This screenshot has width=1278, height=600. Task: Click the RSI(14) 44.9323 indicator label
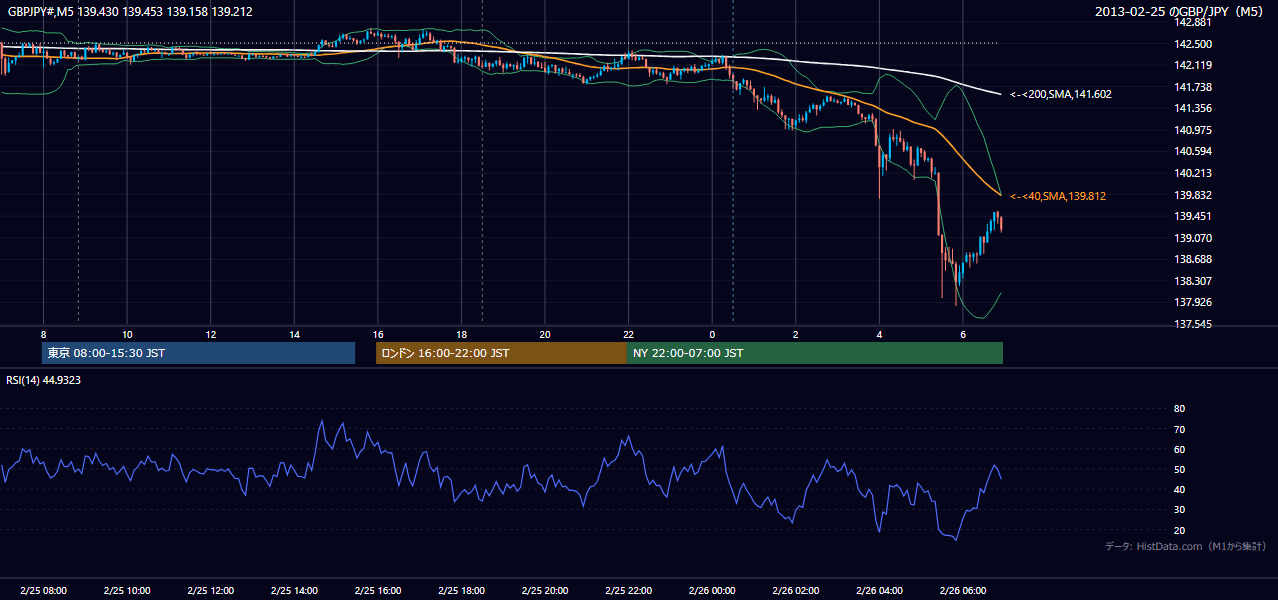click(44, 380)
